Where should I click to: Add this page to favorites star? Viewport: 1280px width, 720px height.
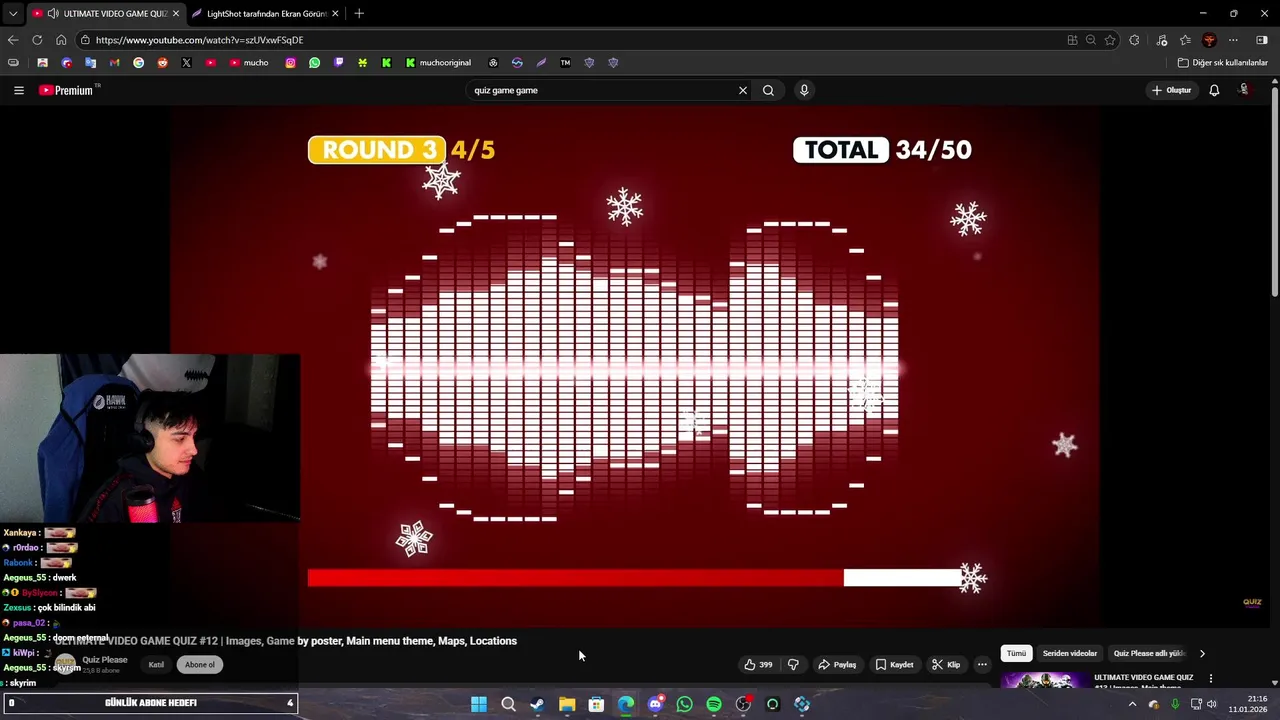click(1110, 40)
